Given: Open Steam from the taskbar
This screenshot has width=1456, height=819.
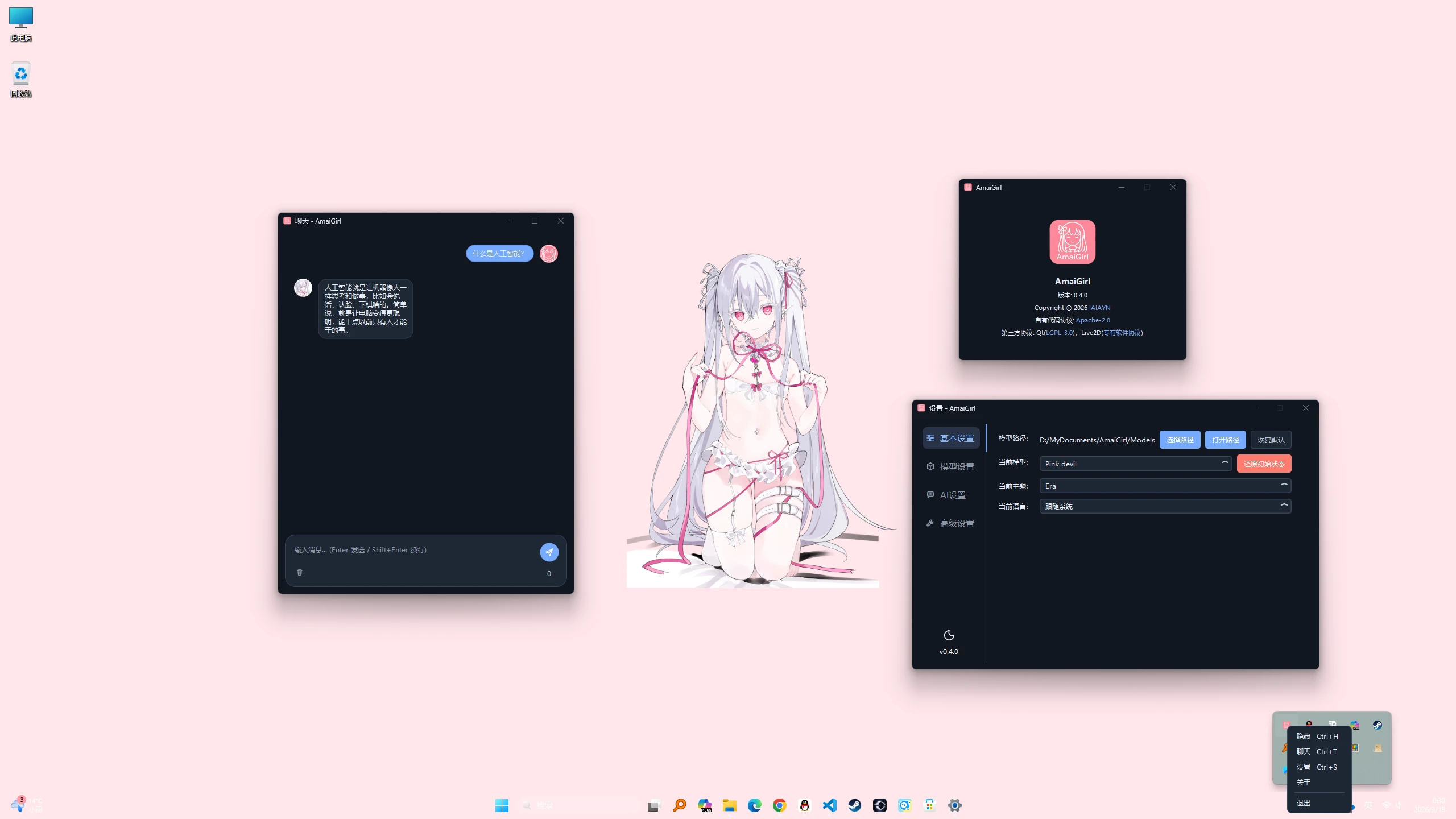Looking at the screenshot, I should click(855, 805).
